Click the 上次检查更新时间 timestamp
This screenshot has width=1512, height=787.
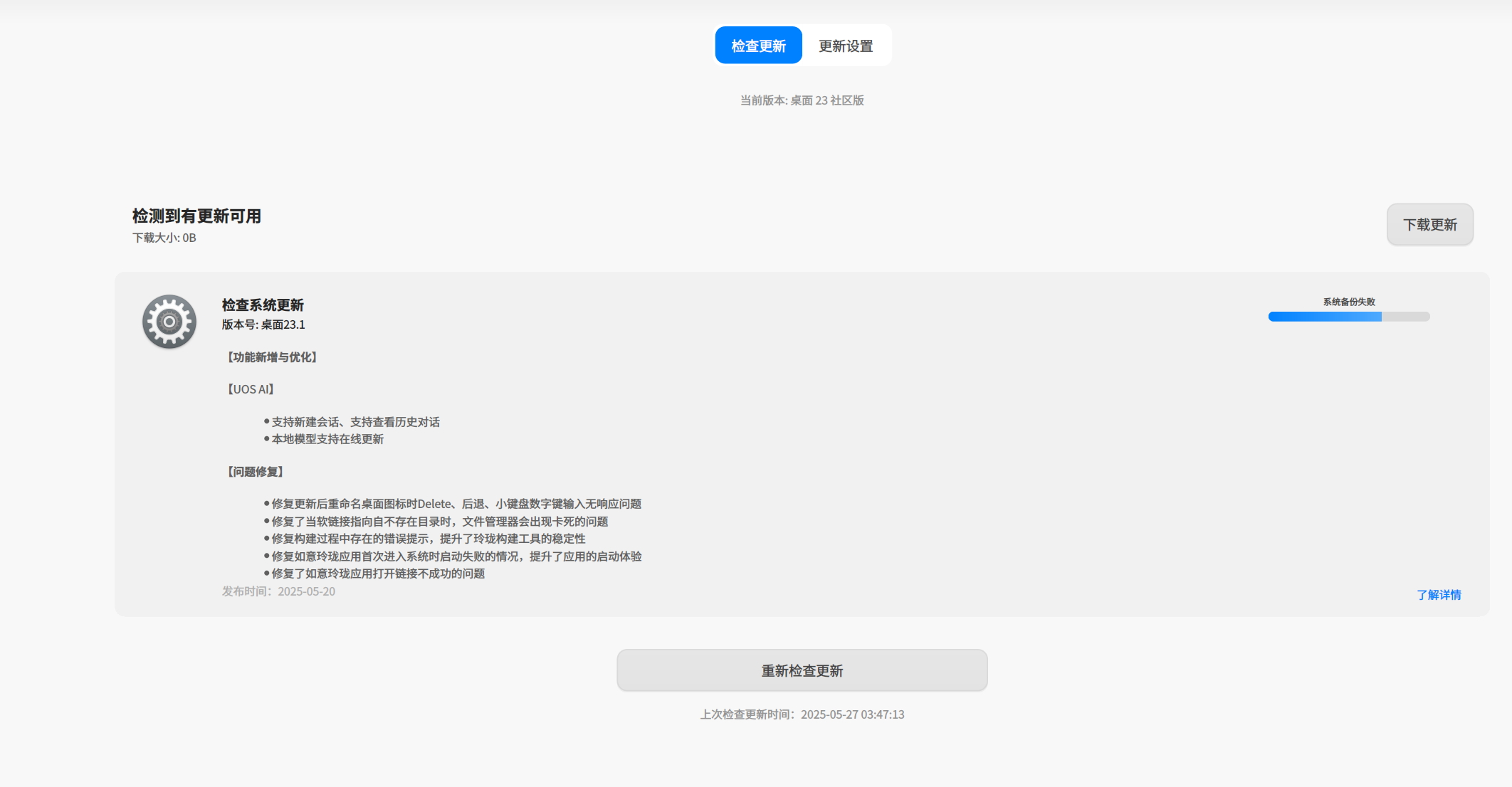tap(802, 714)
